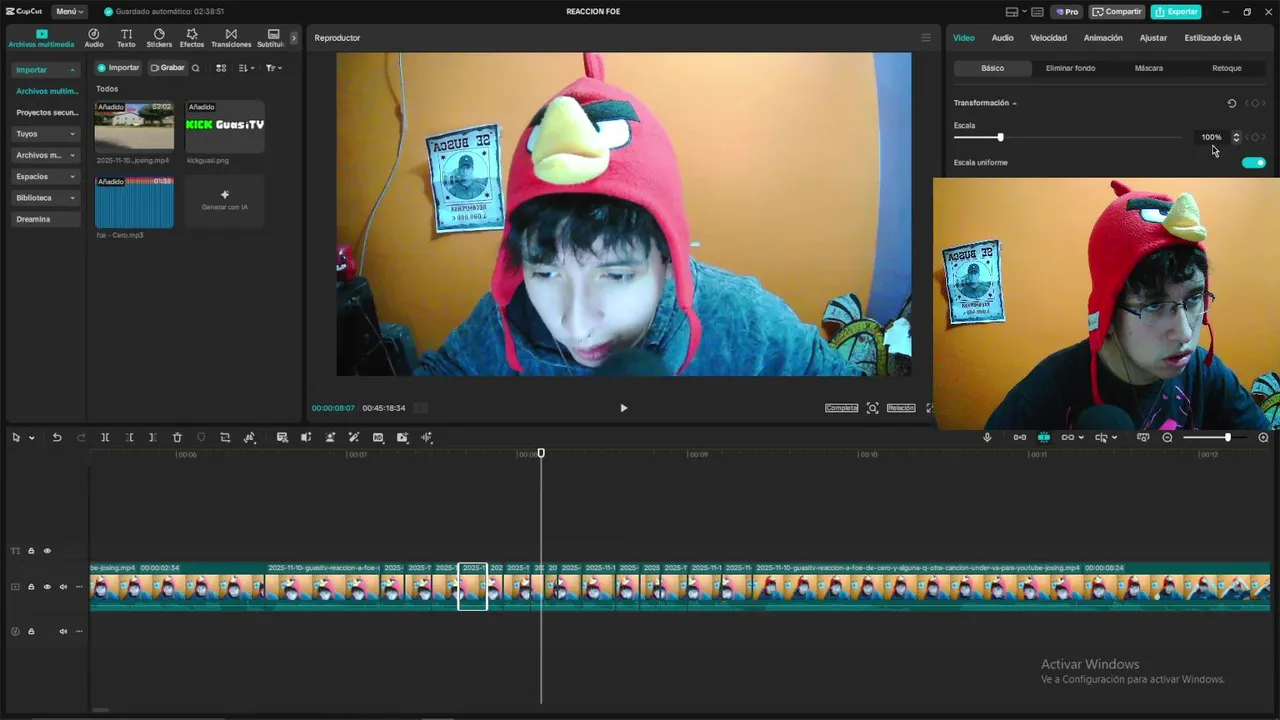
Task: Hide the text track with eye icon
Action: coord(46,551)
